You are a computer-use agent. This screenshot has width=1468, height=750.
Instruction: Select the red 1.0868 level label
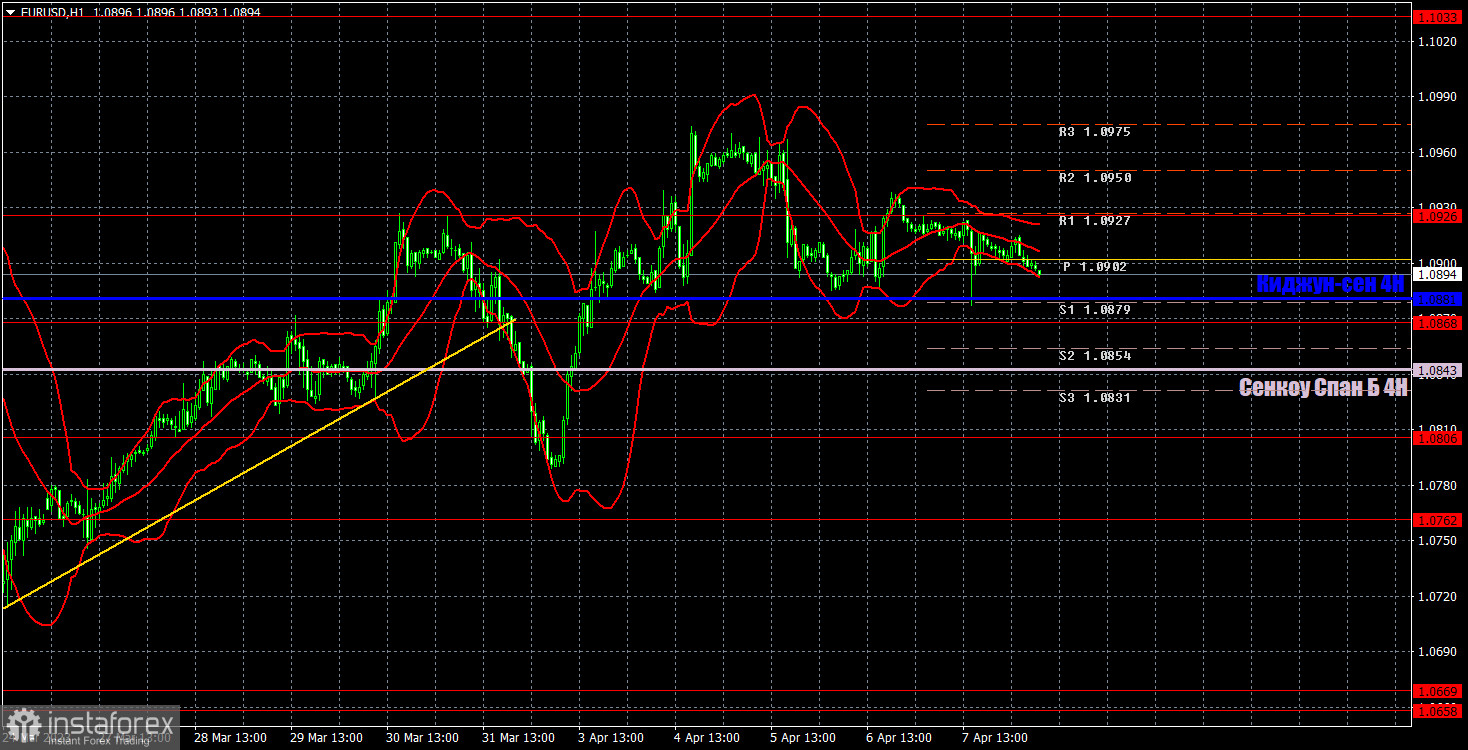pyautogui.click(x=1438, y=323)
